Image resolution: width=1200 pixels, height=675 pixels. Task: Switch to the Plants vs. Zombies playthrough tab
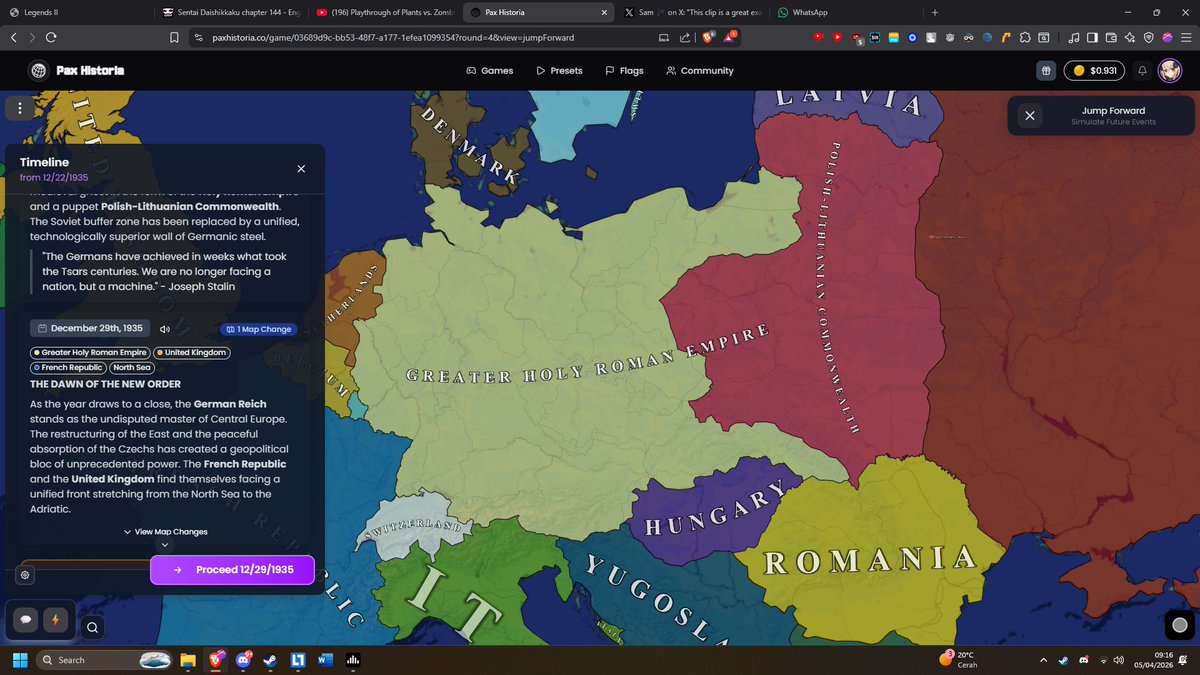[385, 12]
